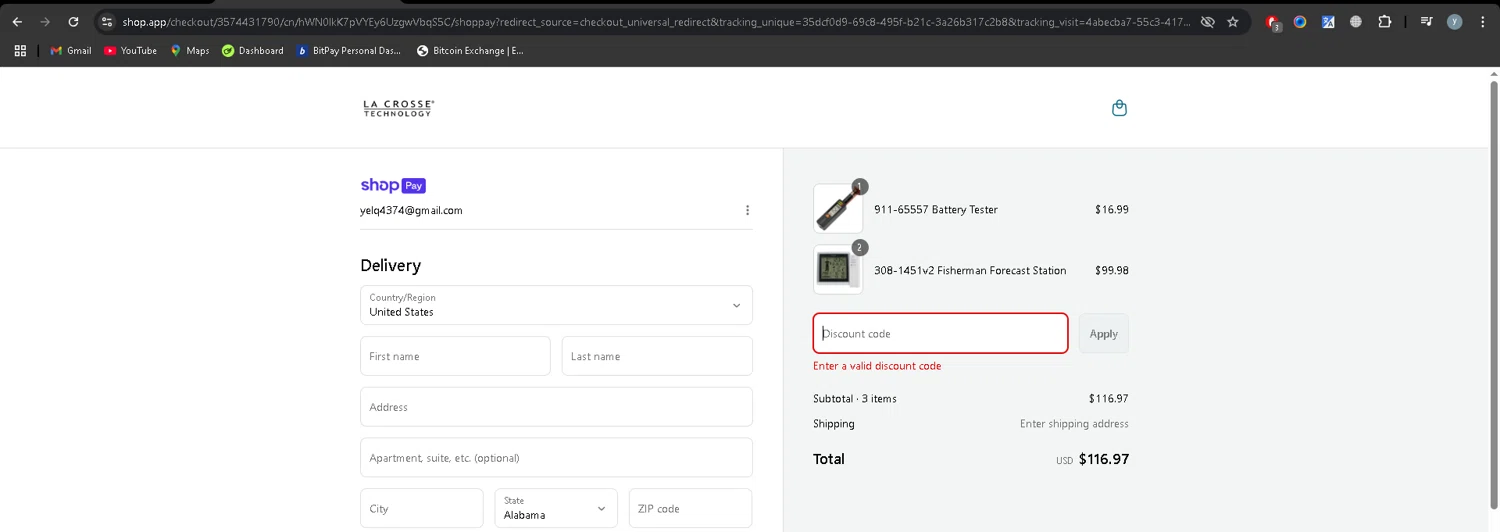The width and height of the screenshot is (1500, 532).
Task: Click the browser forward arrow
Action: (x=45, y=21)
